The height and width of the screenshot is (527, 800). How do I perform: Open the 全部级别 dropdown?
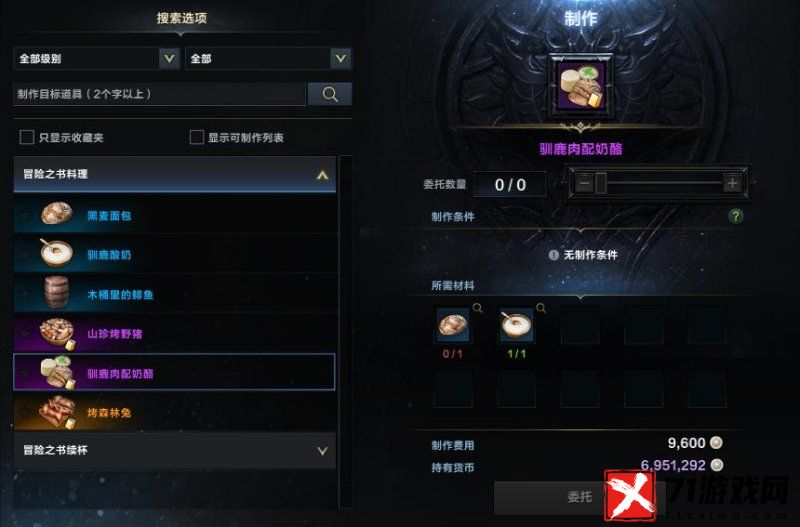96,59
